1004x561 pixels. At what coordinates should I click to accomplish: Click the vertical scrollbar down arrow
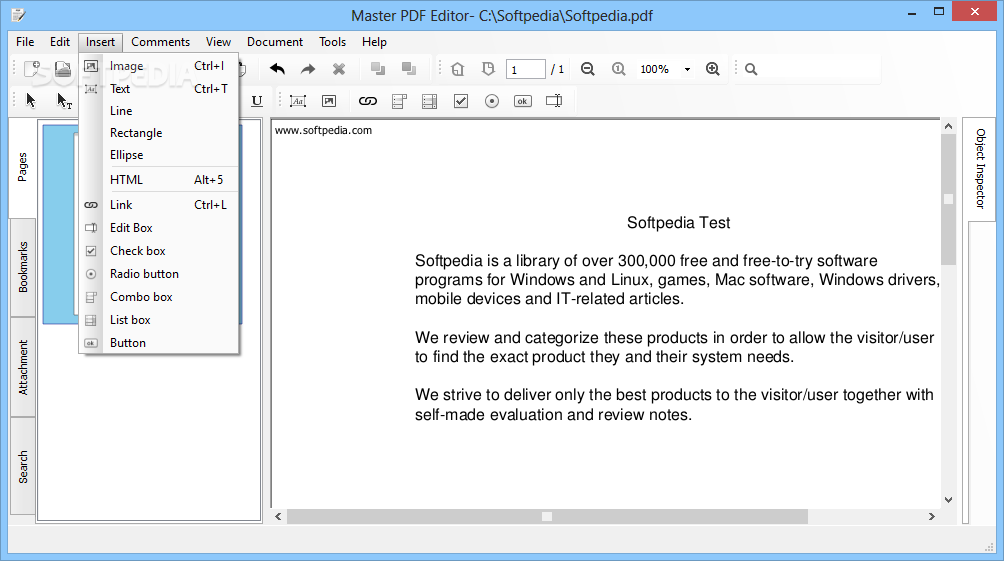click(x=948, y=500)
